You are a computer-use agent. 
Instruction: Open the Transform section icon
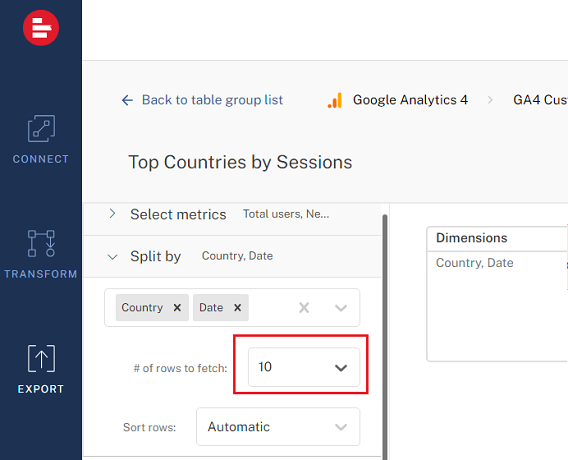(x=41, y=243)
